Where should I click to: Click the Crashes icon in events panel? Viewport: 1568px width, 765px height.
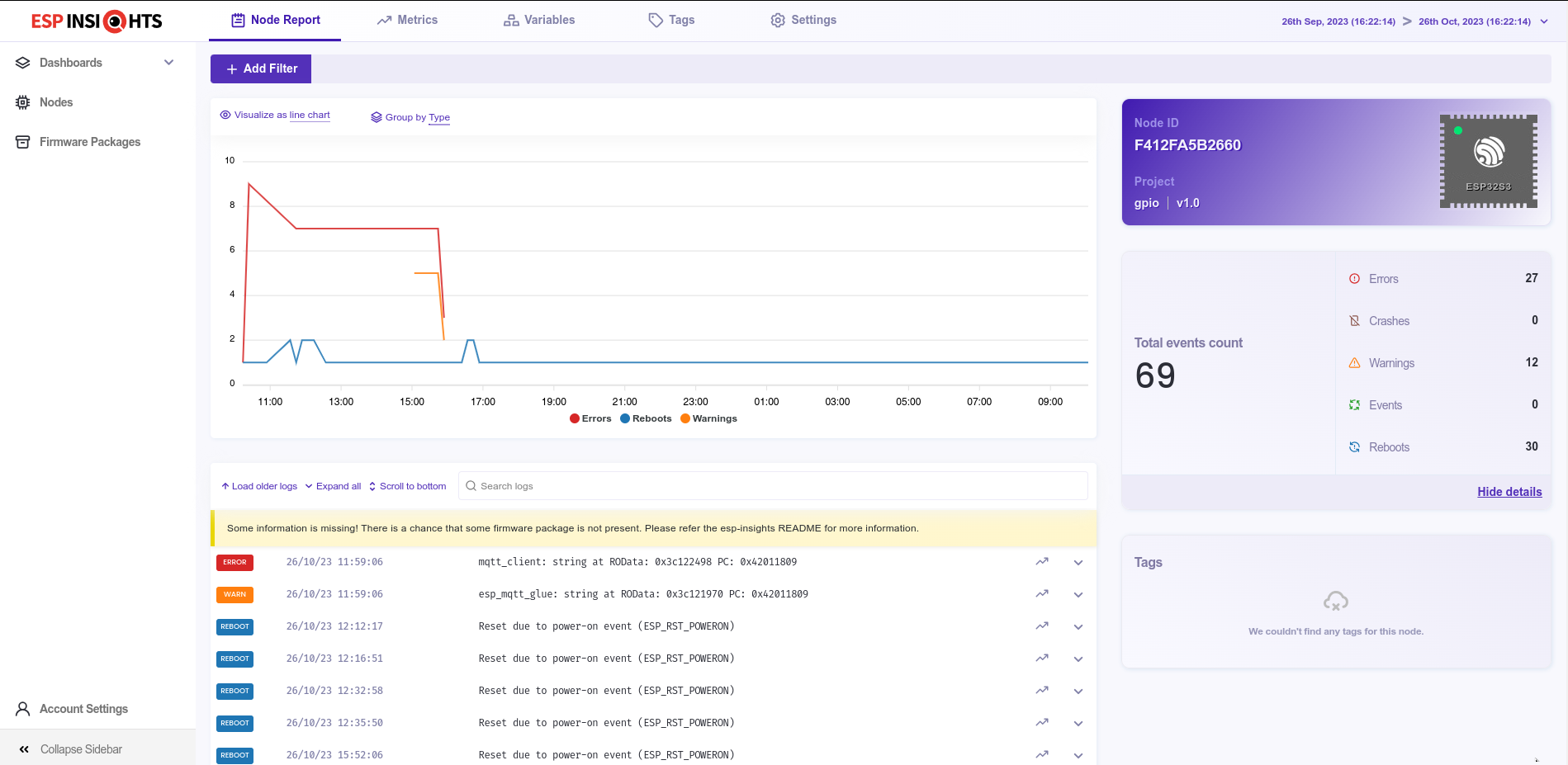(x=1354, y=321)
